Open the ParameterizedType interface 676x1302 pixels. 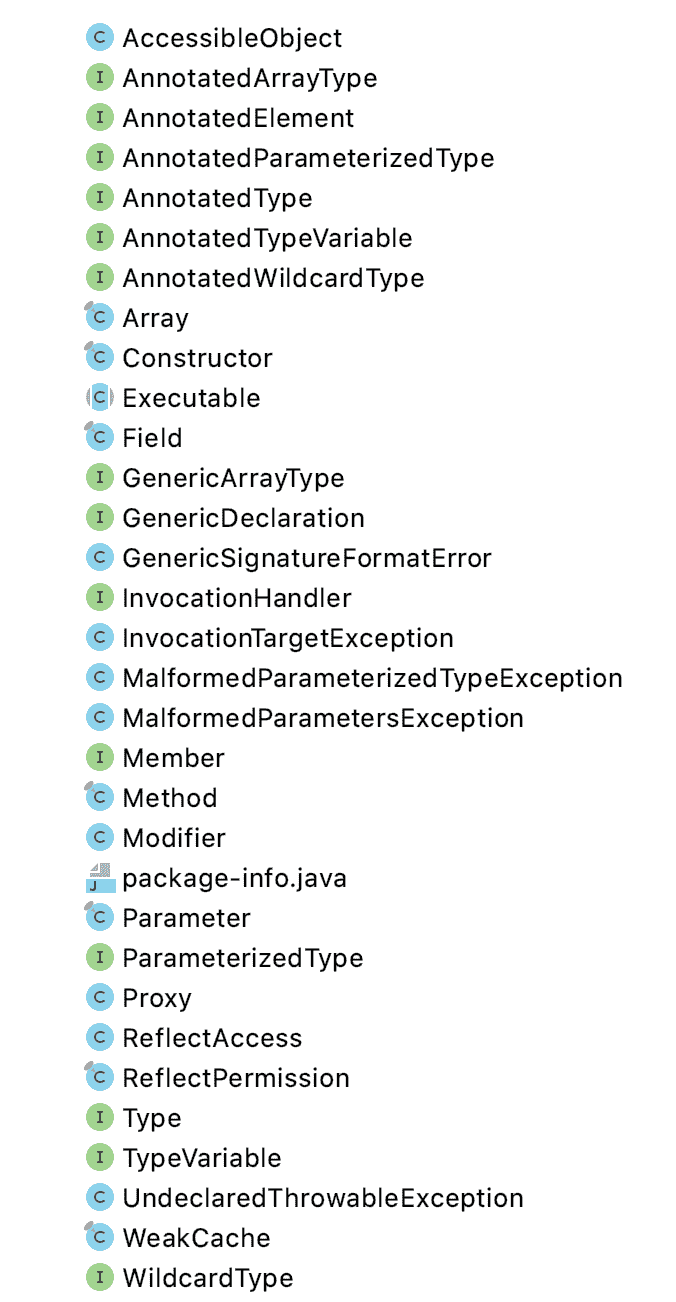click(242, 958)
